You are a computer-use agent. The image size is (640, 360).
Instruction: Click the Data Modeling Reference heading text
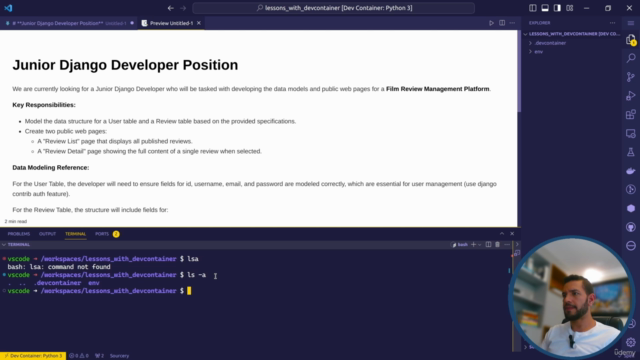(51, 167)
